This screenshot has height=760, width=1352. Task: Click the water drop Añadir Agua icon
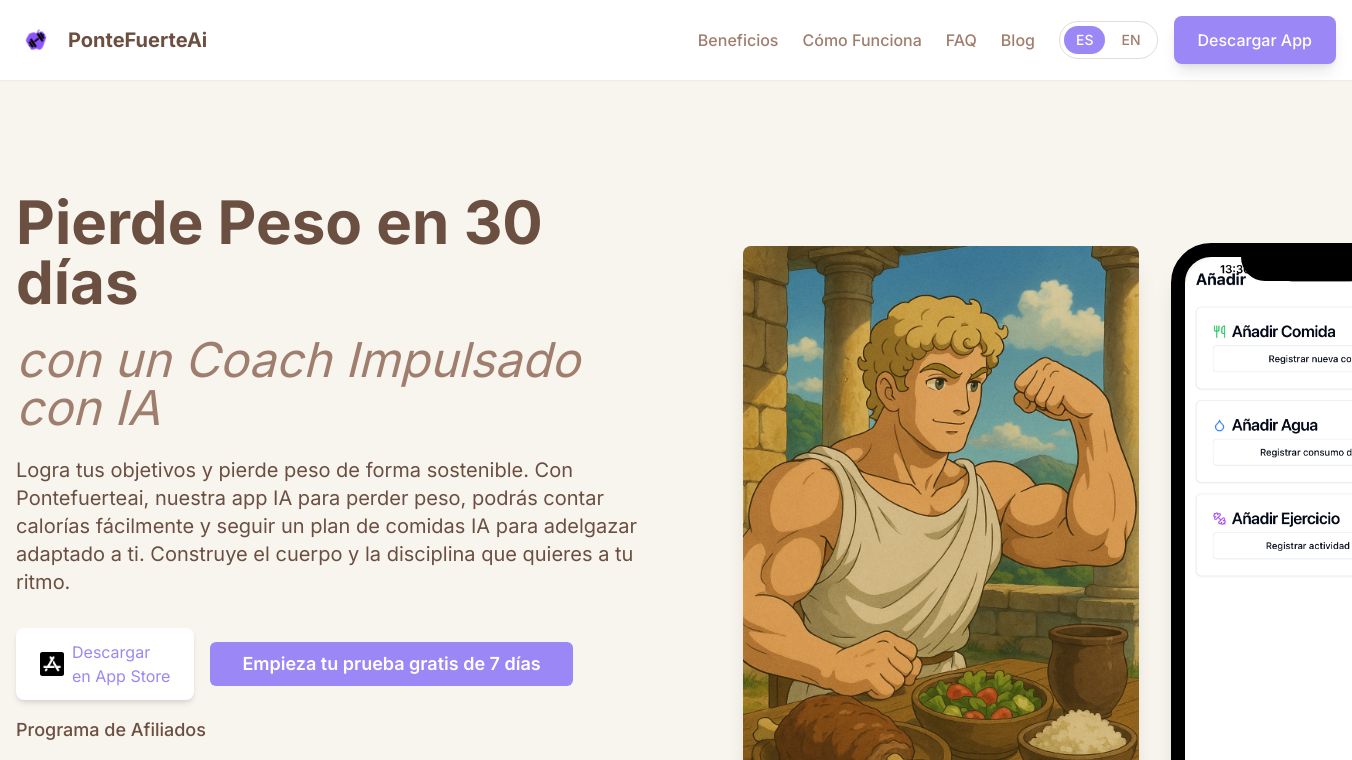point(1219,425)
